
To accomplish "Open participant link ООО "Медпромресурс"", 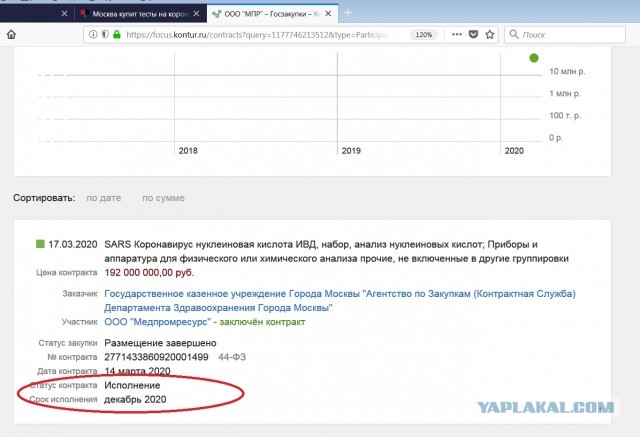I will coord(158,322).
